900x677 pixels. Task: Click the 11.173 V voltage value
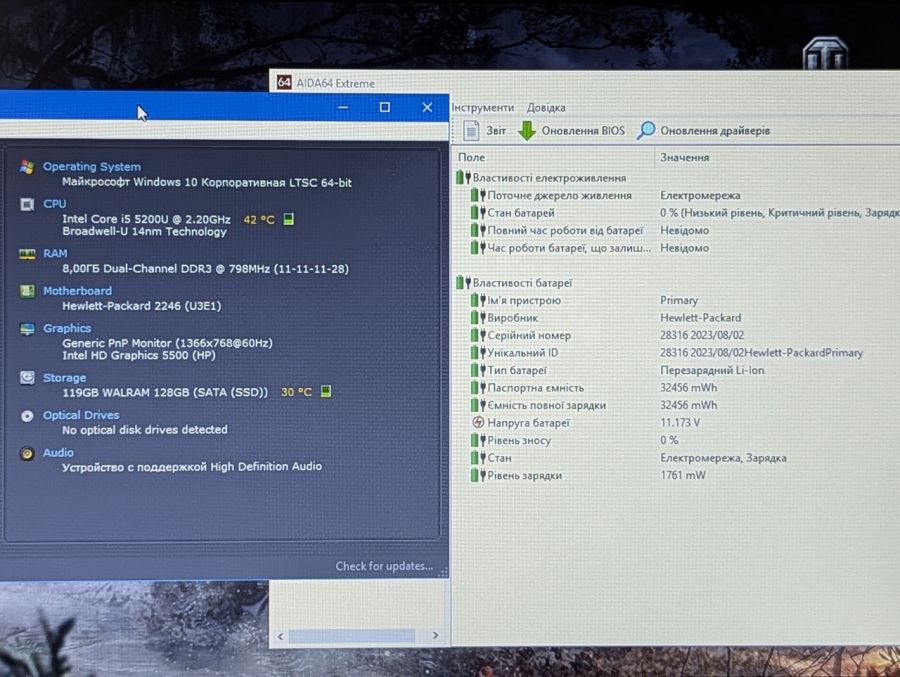click(x=680, y=423)
